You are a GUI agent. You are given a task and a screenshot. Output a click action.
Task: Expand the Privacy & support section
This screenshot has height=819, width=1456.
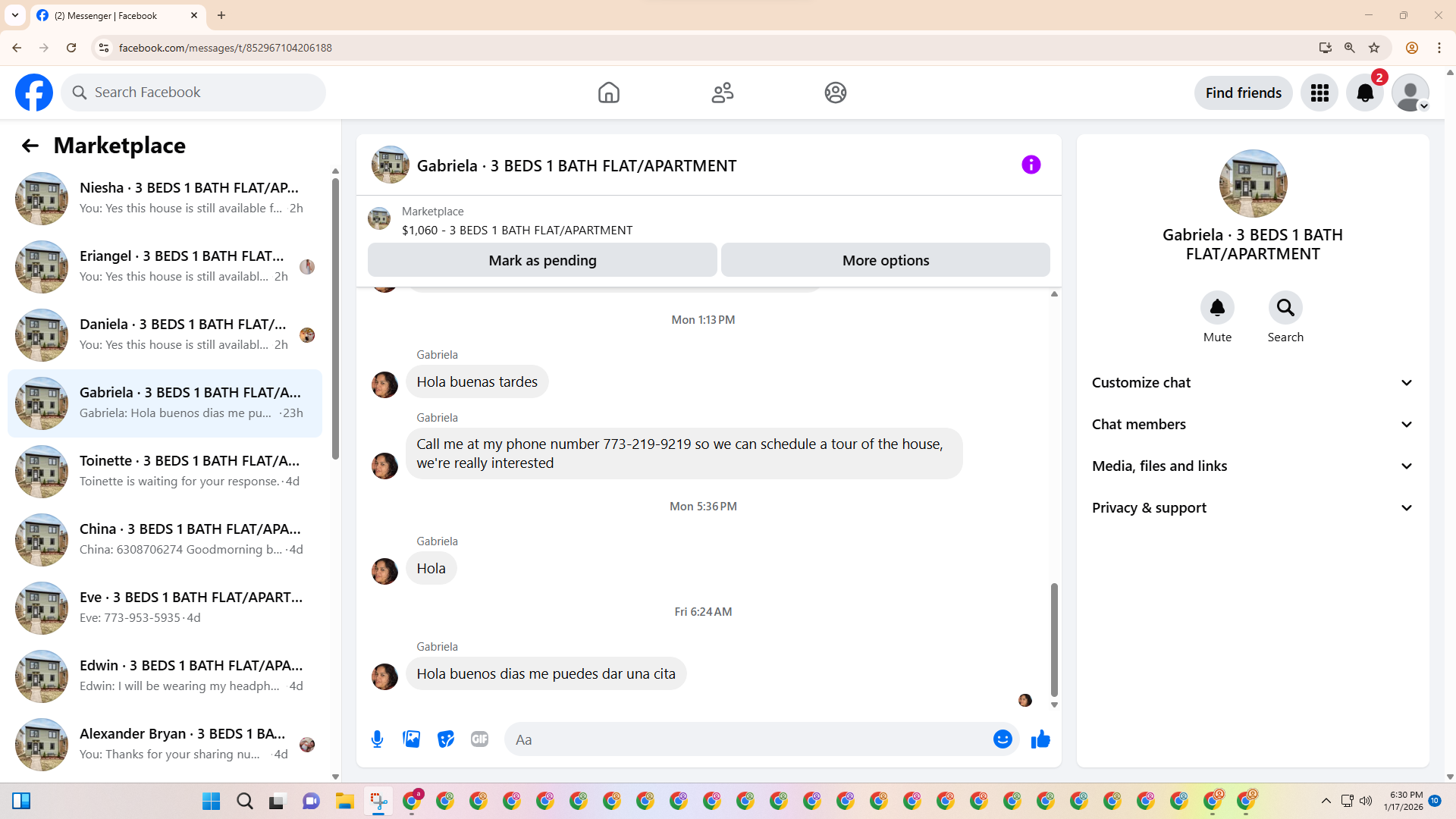(1253, 508)
